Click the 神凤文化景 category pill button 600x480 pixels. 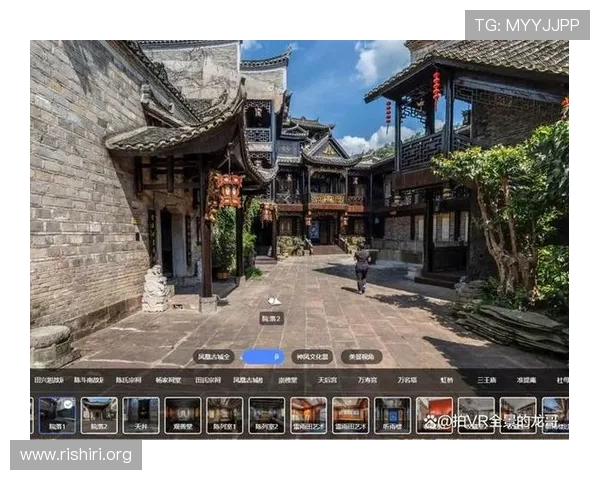[x=312, y=357]
